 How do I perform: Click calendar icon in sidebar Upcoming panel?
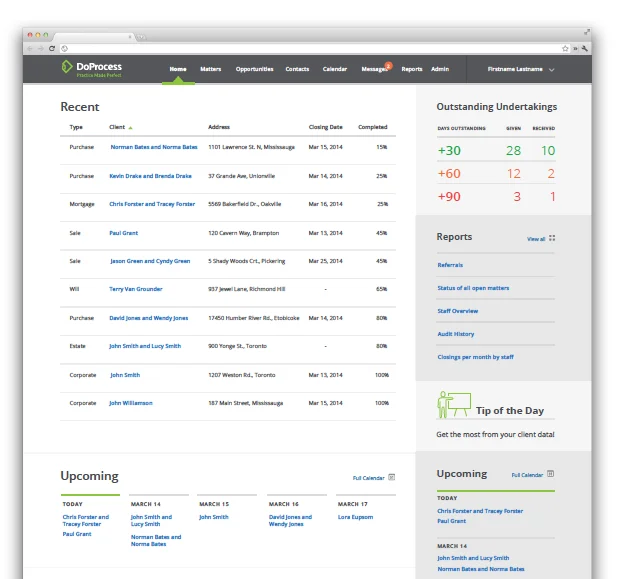coord(550,474)
